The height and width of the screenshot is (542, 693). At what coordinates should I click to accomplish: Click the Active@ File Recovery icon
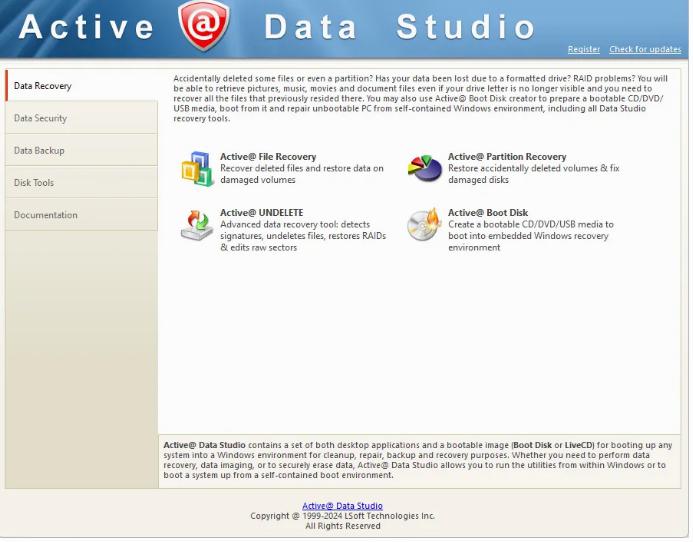pyautogui.click(x=196, y=169)
